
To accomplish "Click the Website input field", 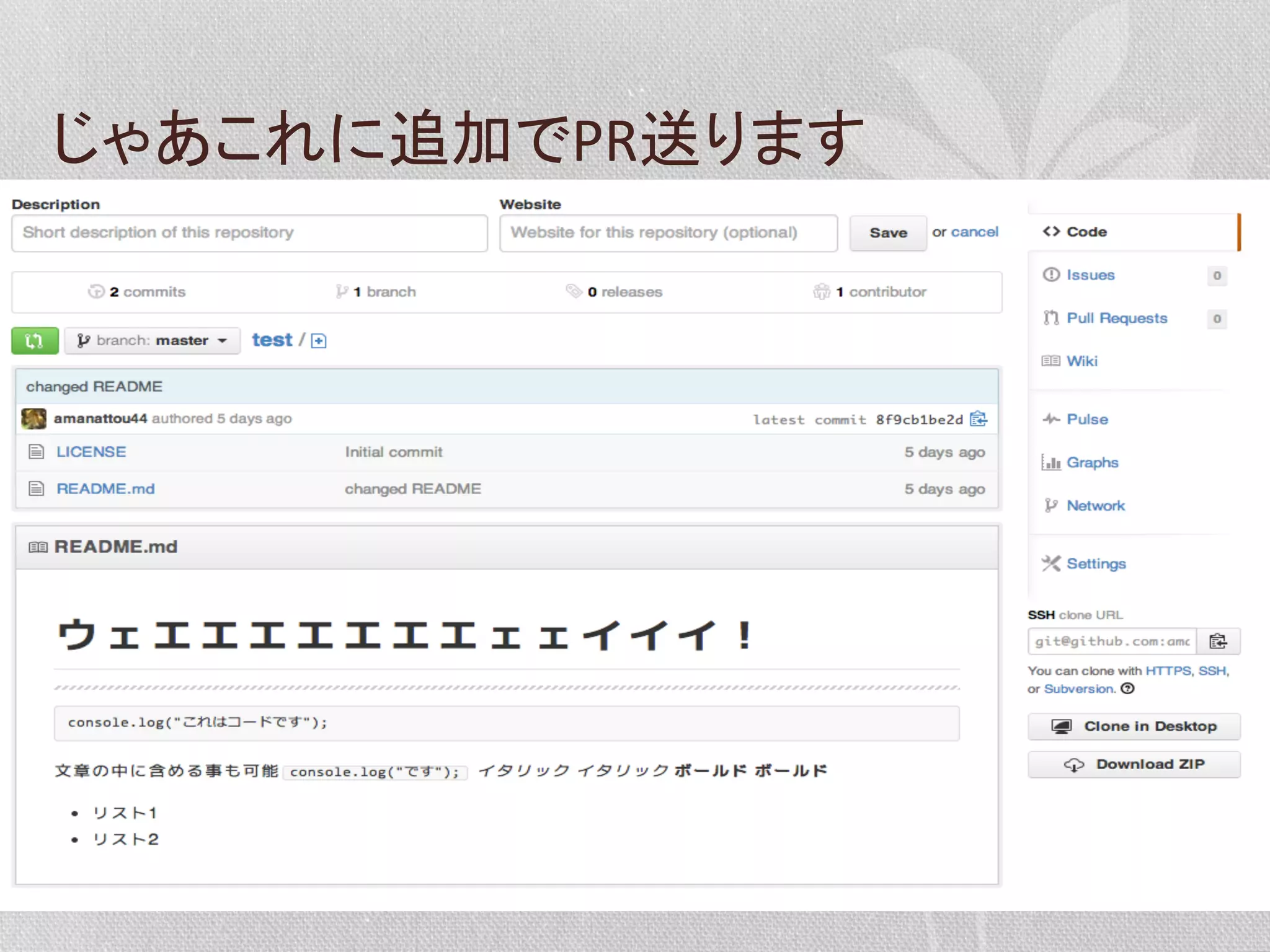I will click(668, 233).
